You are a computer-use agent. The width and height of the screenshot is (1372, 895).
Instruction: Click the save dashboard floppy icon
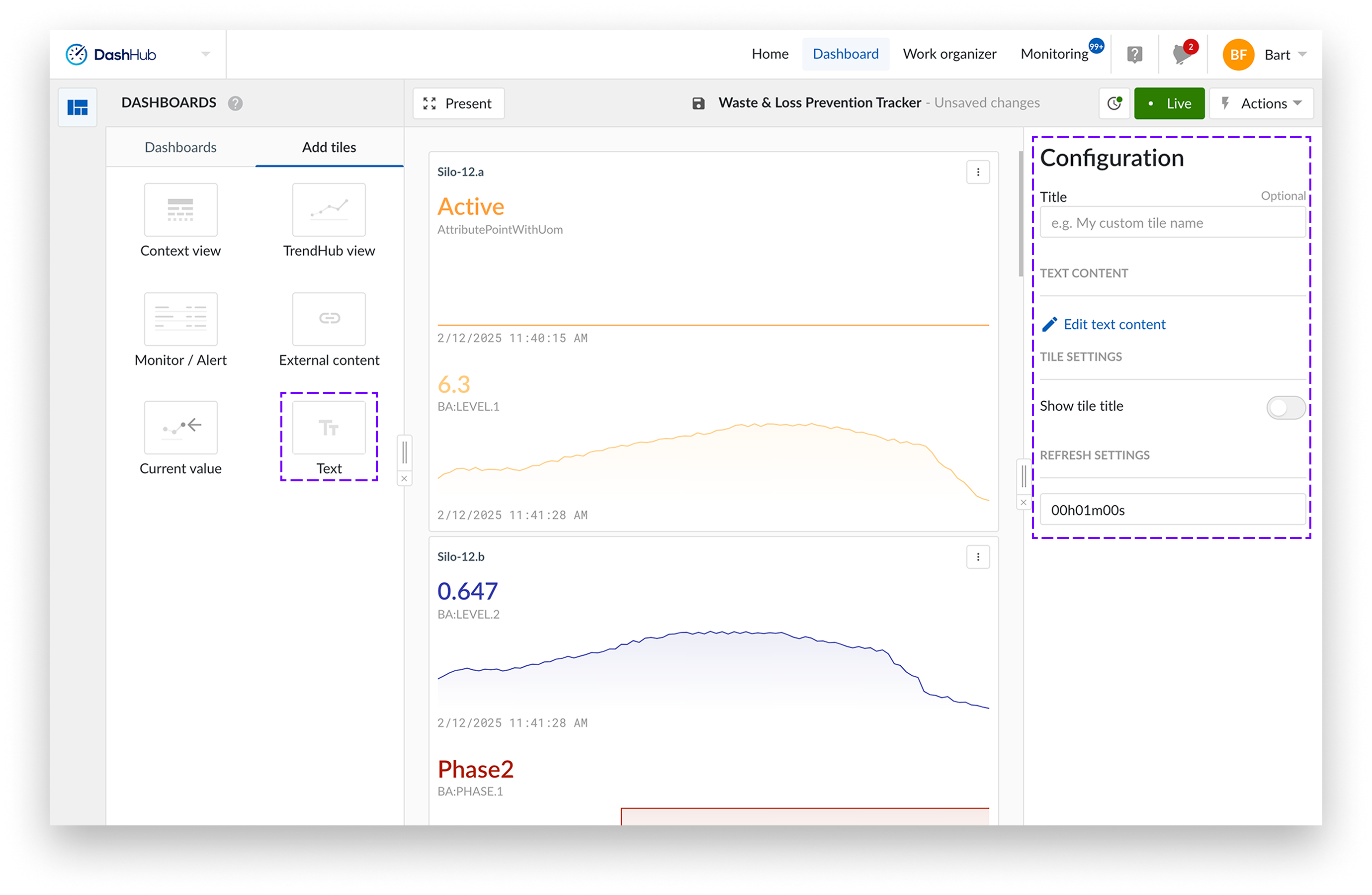698,104
